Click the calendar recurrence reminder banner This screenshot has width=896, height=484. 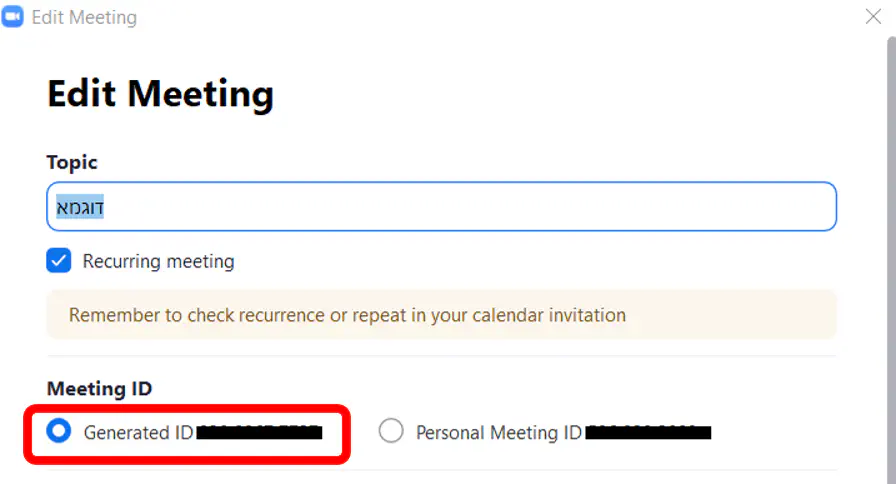(441, 315)
